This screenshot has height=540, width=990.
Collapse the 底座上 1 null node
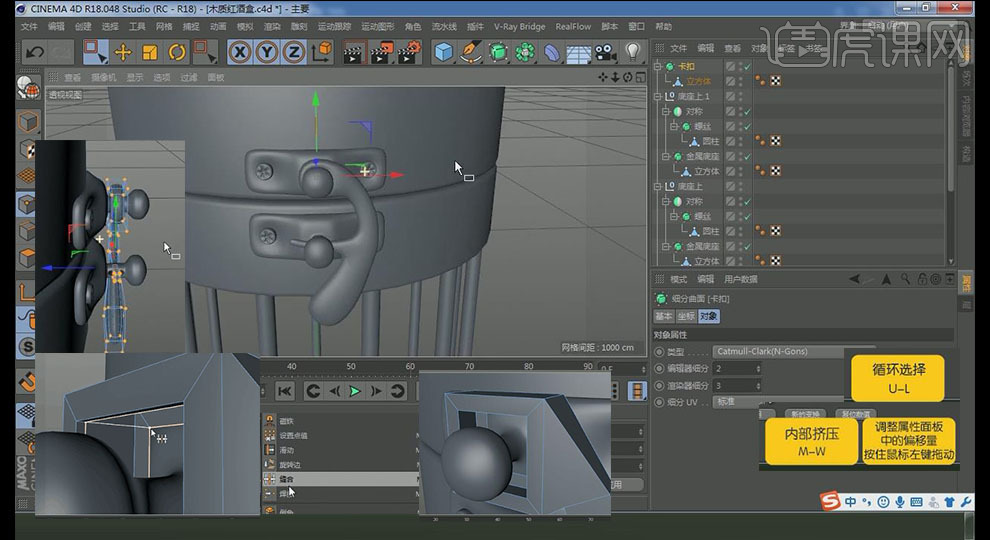coord(658,96)
